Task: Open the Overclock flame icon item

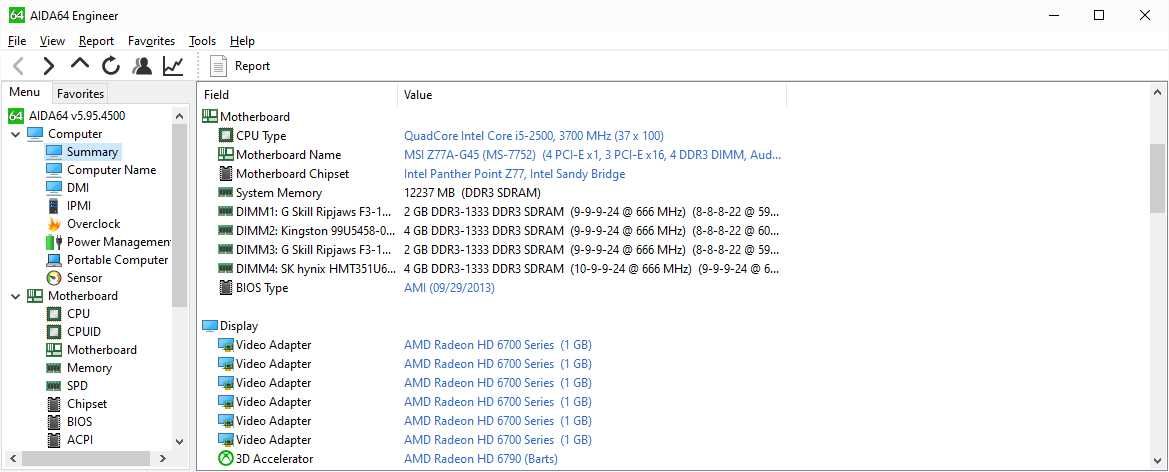Action: tap(54, 224)
